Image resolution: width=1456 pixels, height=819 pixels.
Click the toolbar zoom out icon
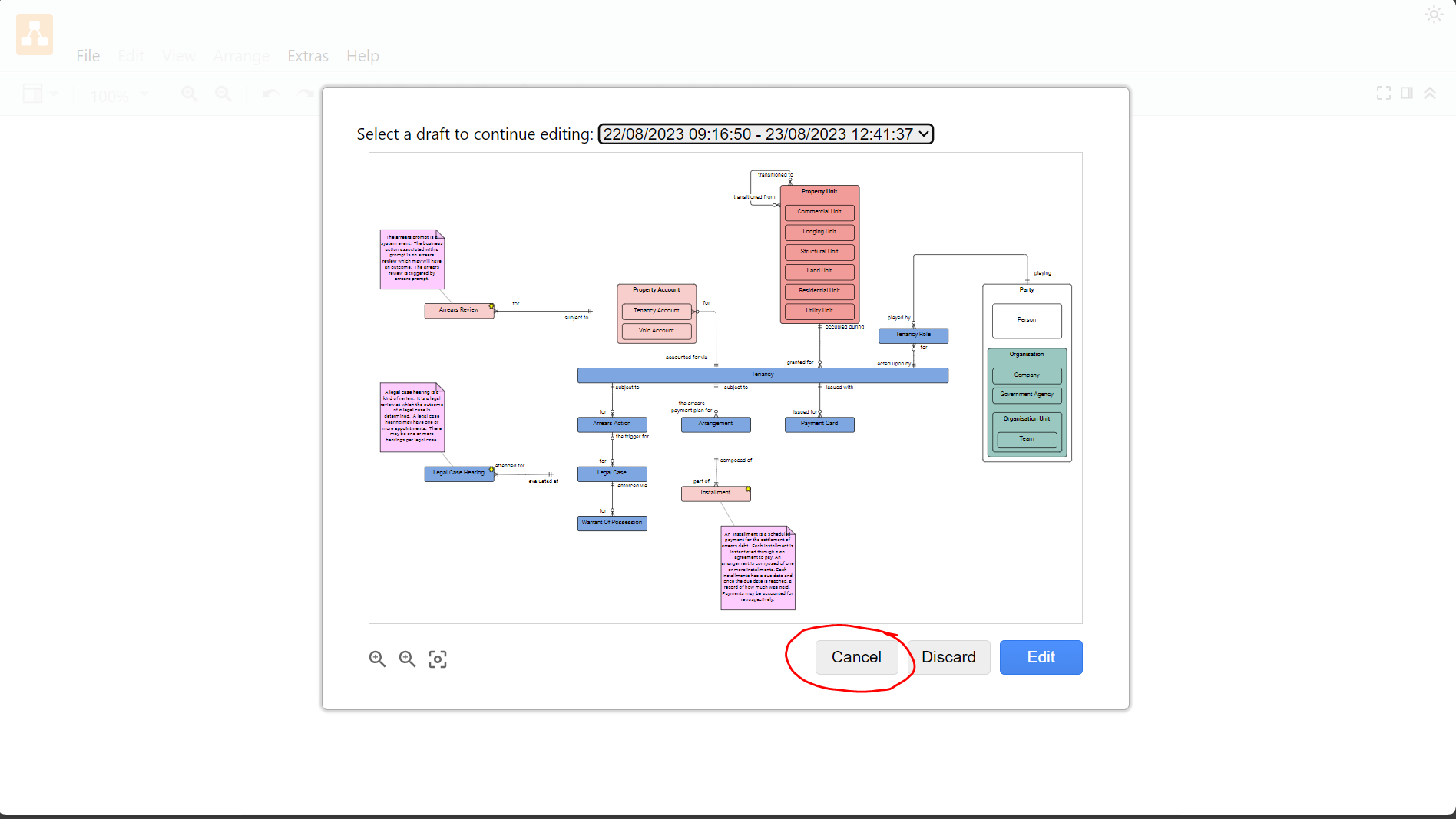pos(223,94)
